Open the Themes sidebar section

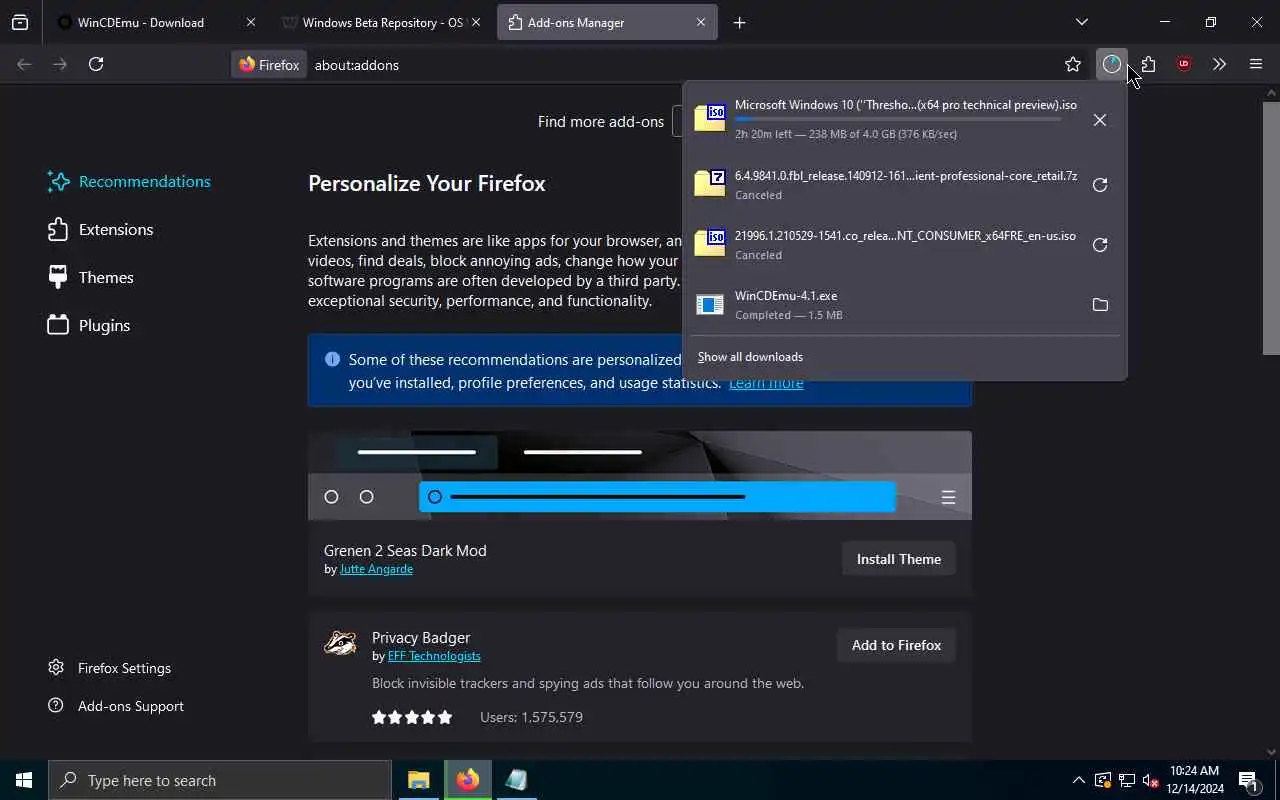tap(91, 277)
